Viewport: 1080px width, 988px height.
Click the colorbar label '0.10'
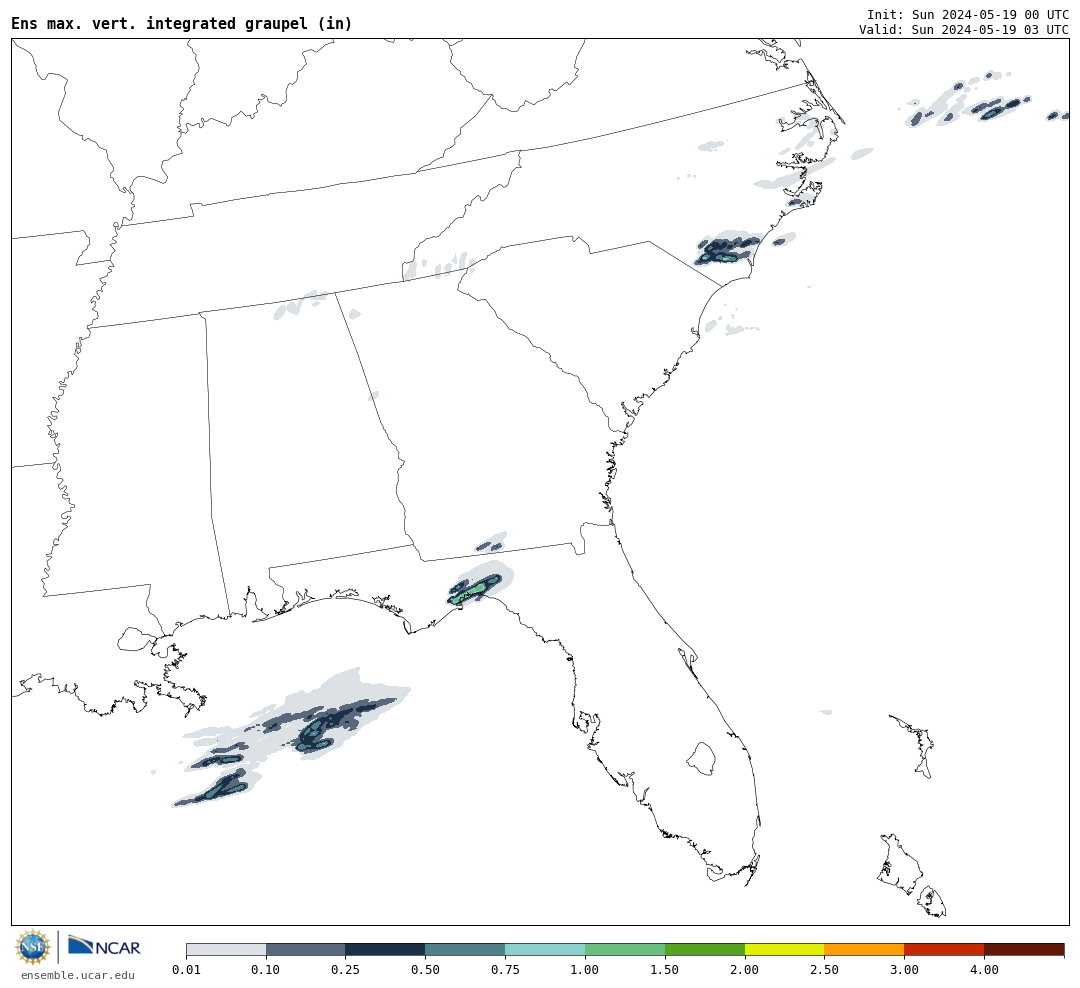pos(266,969)
